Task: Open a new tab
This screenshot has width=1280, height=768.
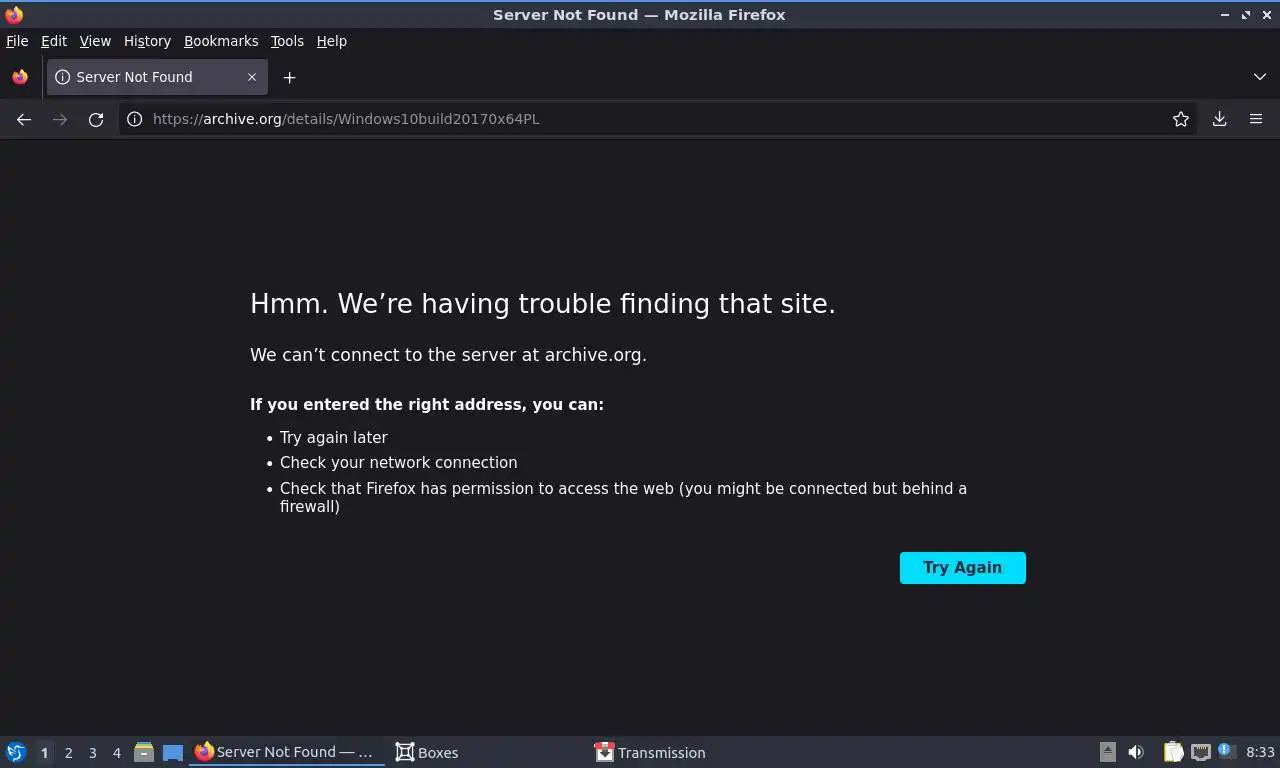Action: pos(289,77)
